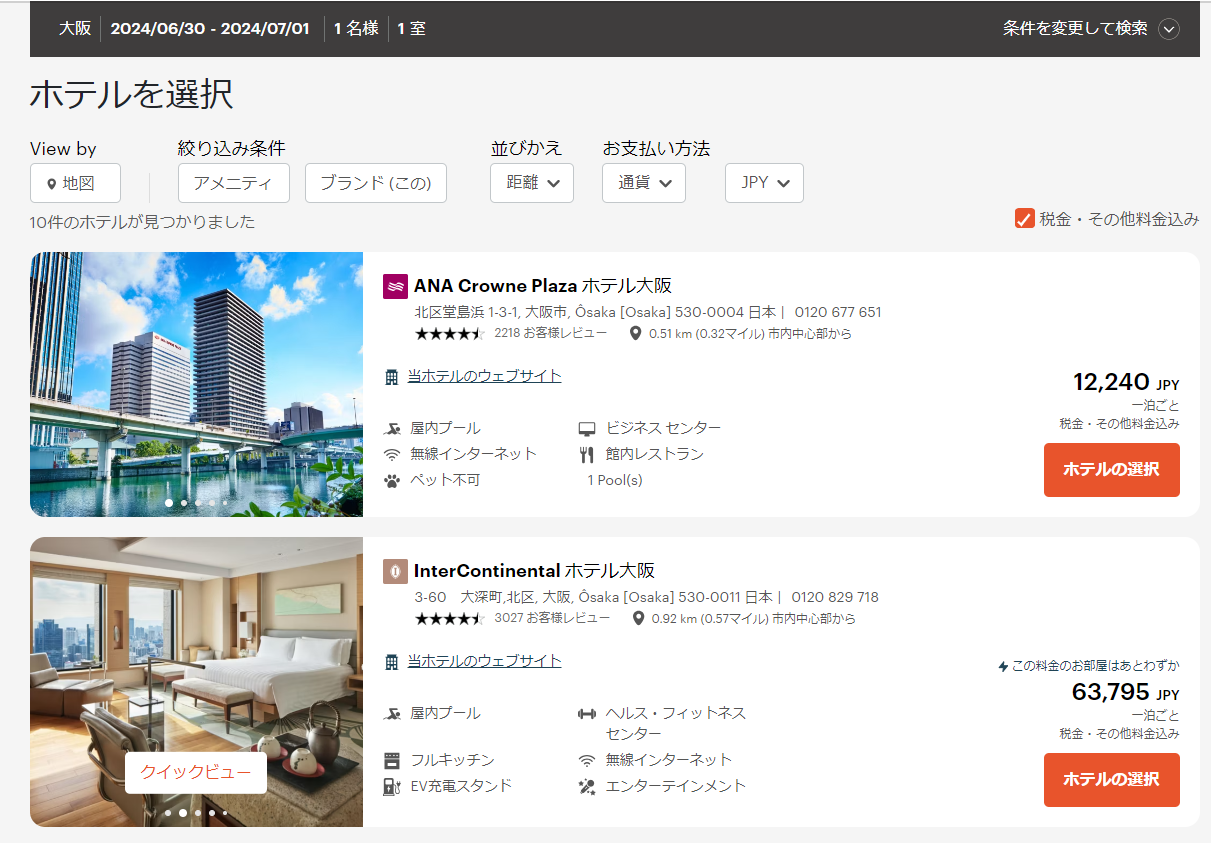Click the InterContinental brand logo icon
Image resolution: width=1211 pixels, height=843 pixels.
click(395, 572)
